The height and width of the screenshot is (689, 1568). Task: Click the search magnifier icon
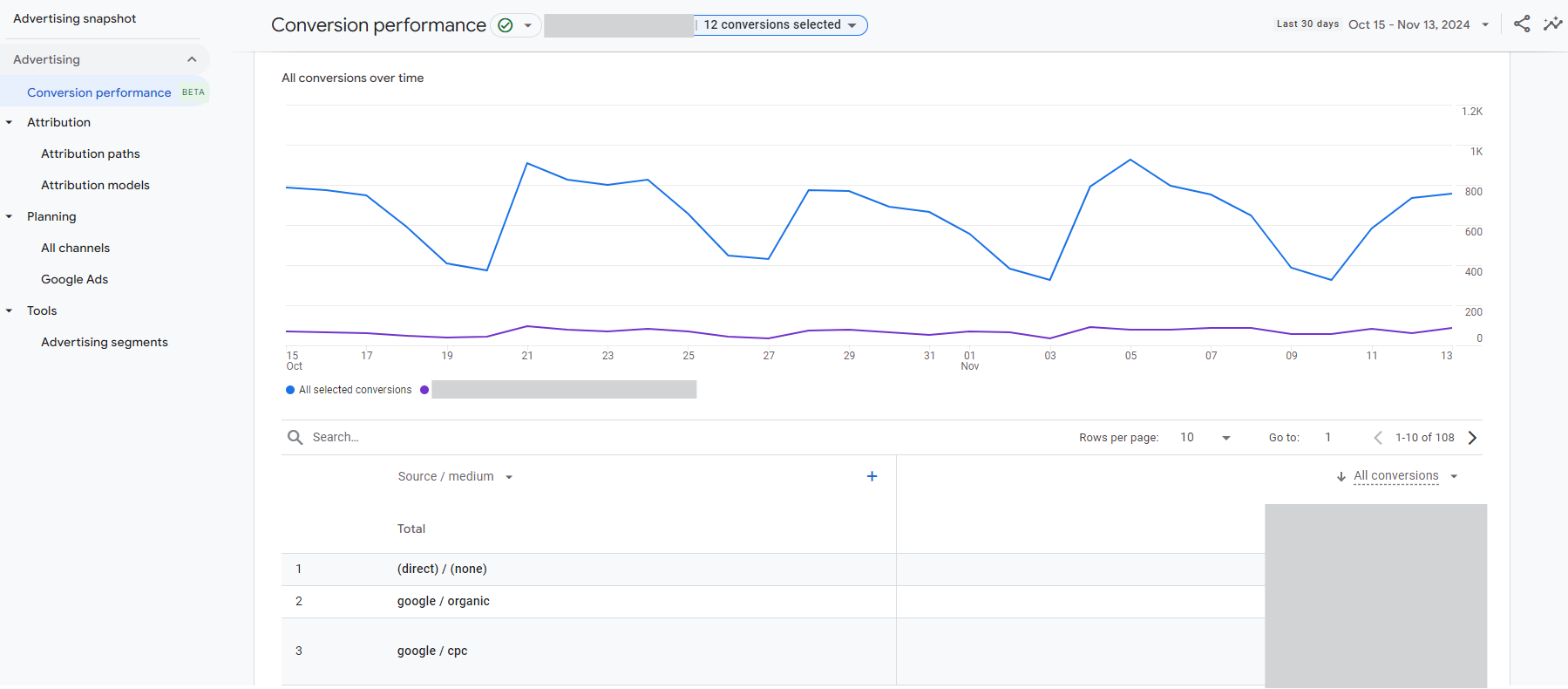(295, 437)
